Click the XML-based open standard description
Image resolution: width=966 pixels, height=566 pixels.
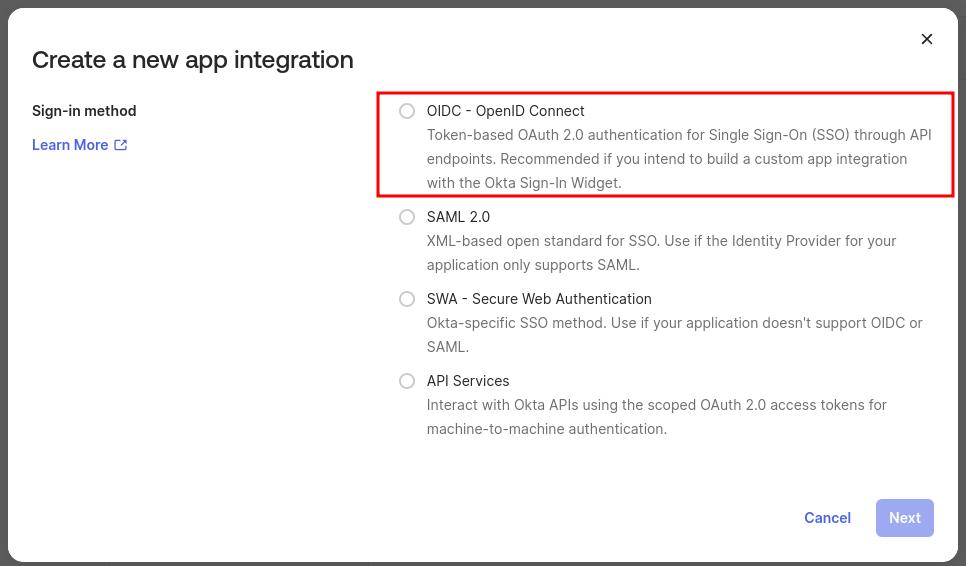click(661, 253)
